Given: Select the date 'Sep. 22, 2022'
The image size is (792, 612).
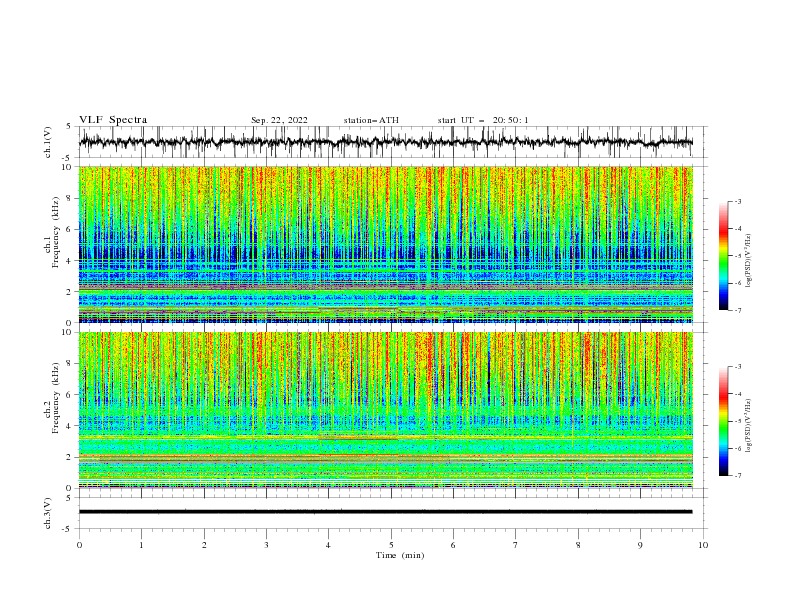Looking at the screenshot, I should 279,120.
